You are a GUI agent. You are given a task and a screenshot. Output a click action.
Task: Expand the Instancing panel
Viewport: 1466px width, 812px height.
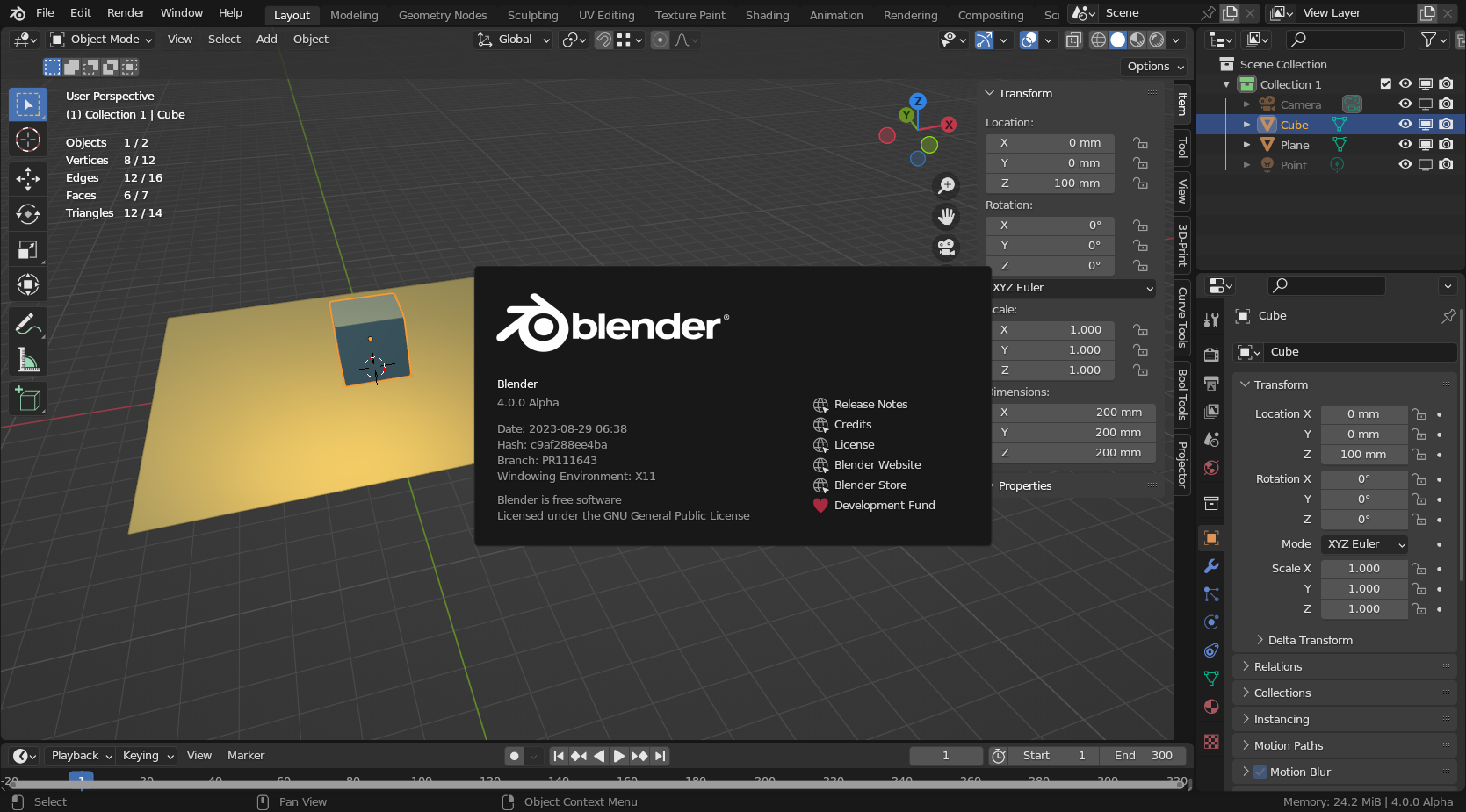coord(1281,719)
